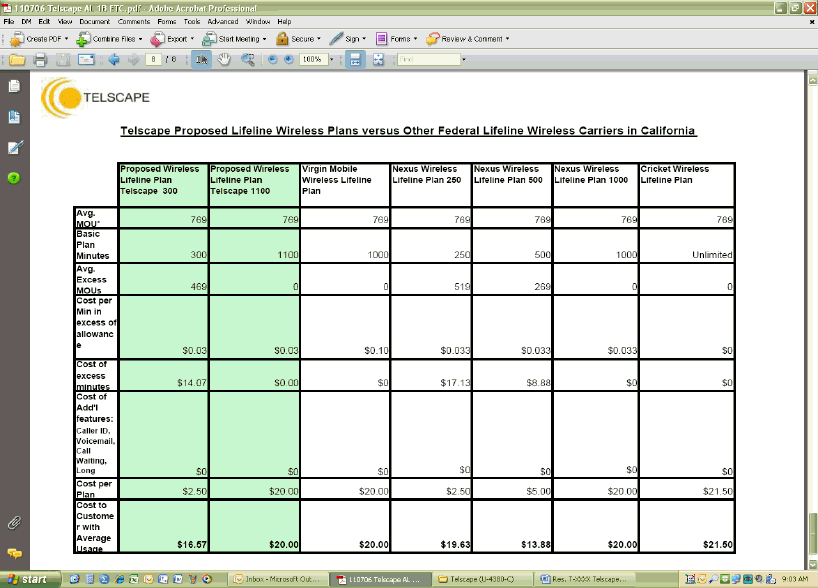
Task: Switch to Inbox - Microsoft Outlook taskbar button
Action: (x=279, y=579)
